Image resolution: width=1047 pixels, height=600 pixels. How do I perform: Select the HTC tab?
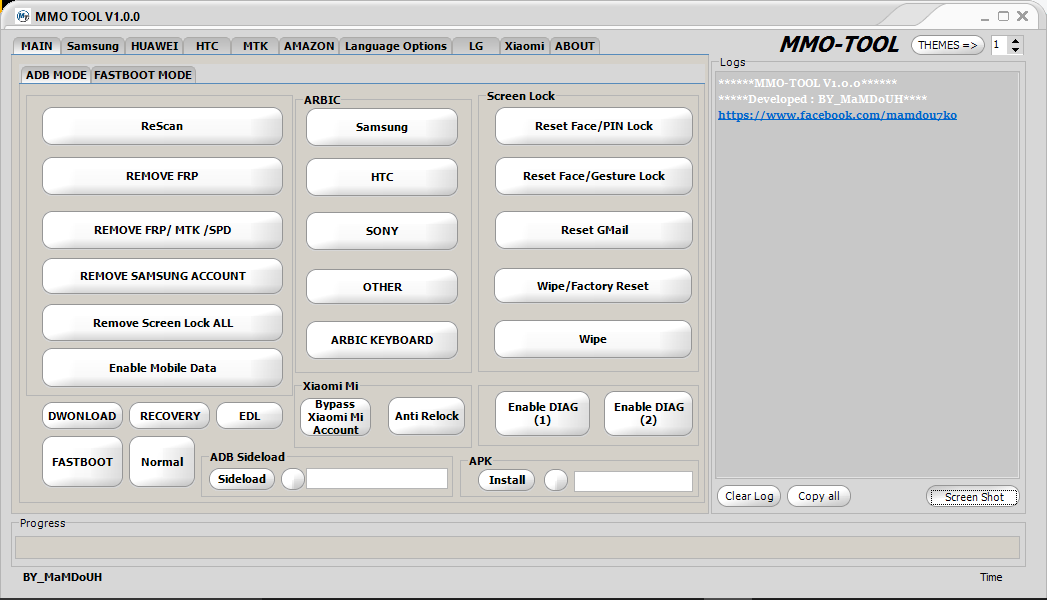click(x=207, y=46)
